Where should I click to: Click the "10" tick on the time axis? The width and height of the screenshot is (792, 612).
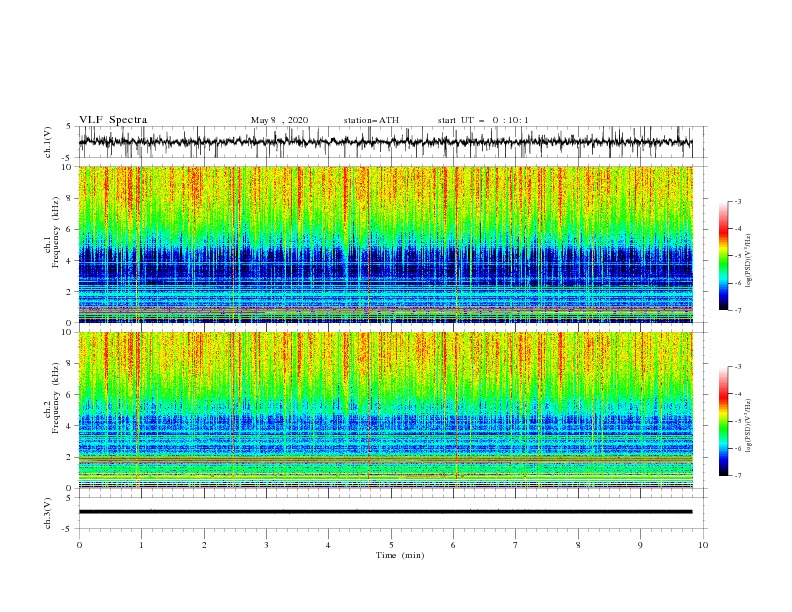tap(703, 545)
